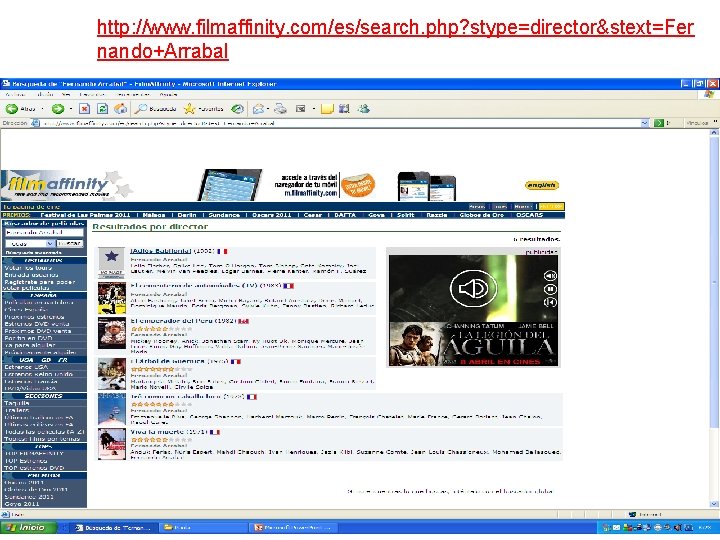This screenshot has height=540, width=720.
Task: Mute the ad with small speaker icon
Action: [x=550, y=276]
